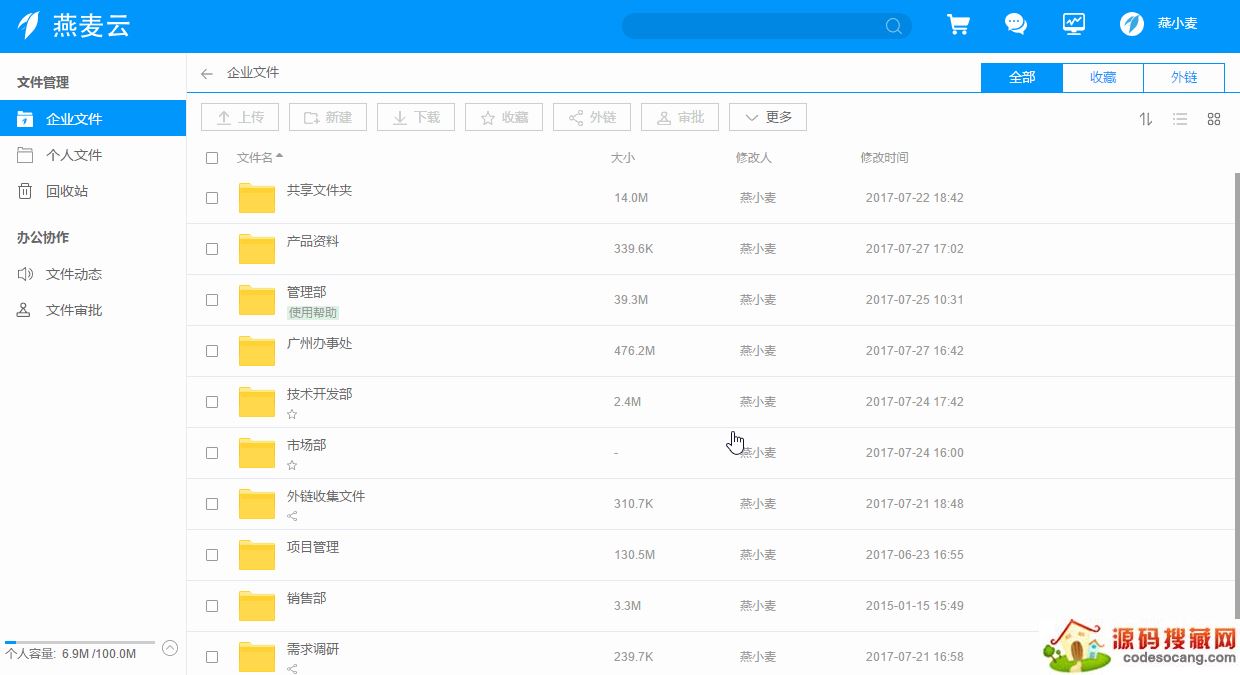Switch to list view icon
The image size is (1240, 675).
tap(1180, 119)
